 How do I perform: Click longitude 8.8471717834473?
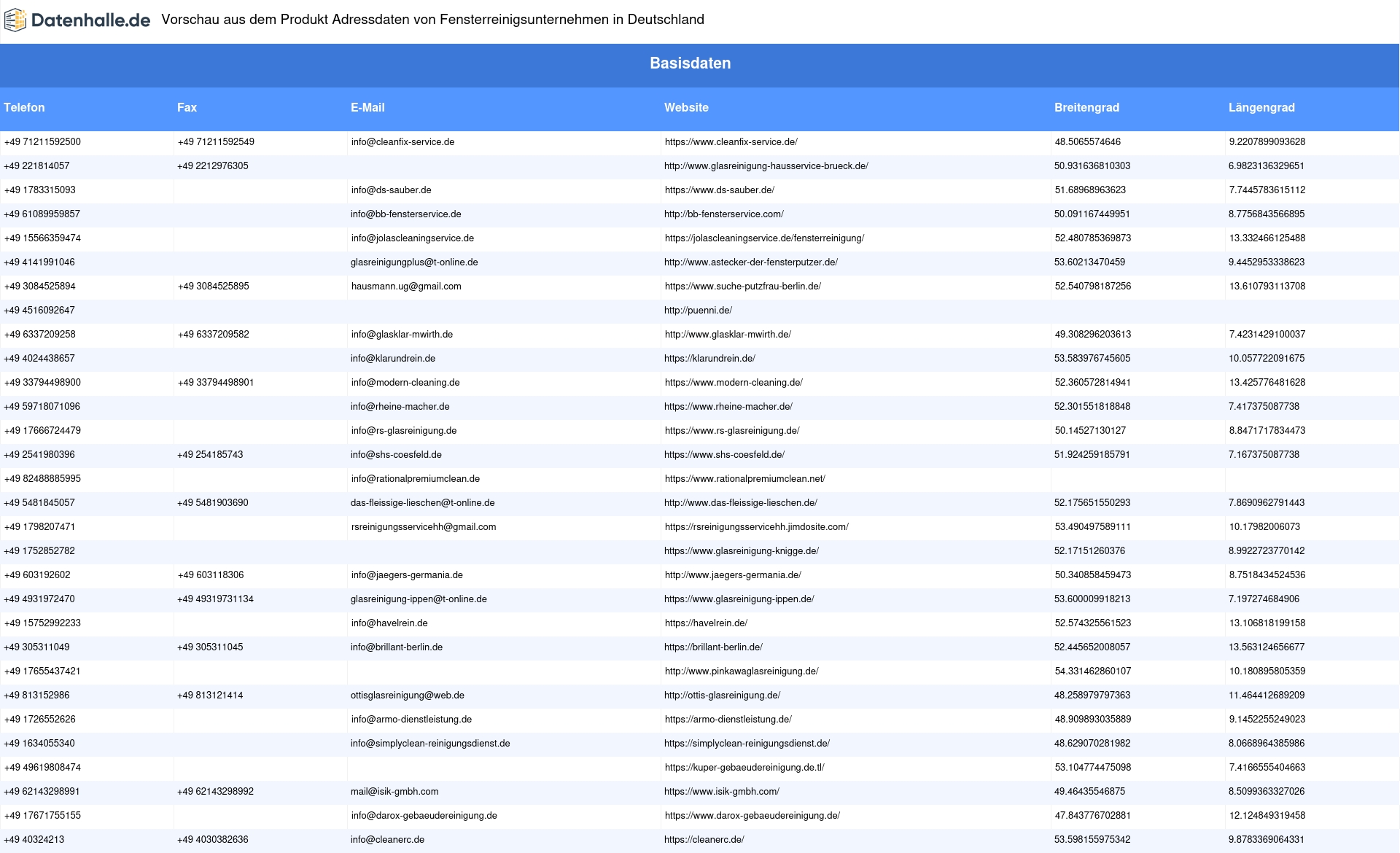pyautogui.click(x=1267, y=431)
